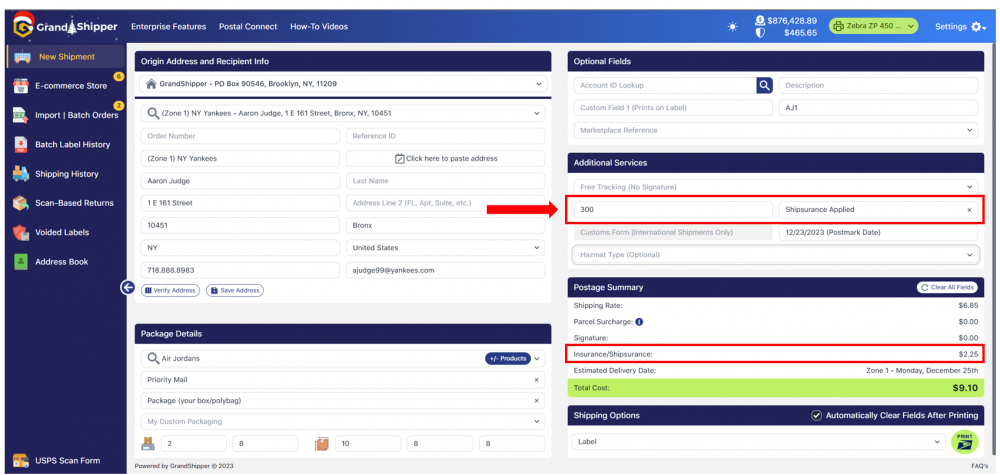The height and width of the screenshot is (475, 1000).
Task: Open the United States country dropdown
Action: coord(445,248)
